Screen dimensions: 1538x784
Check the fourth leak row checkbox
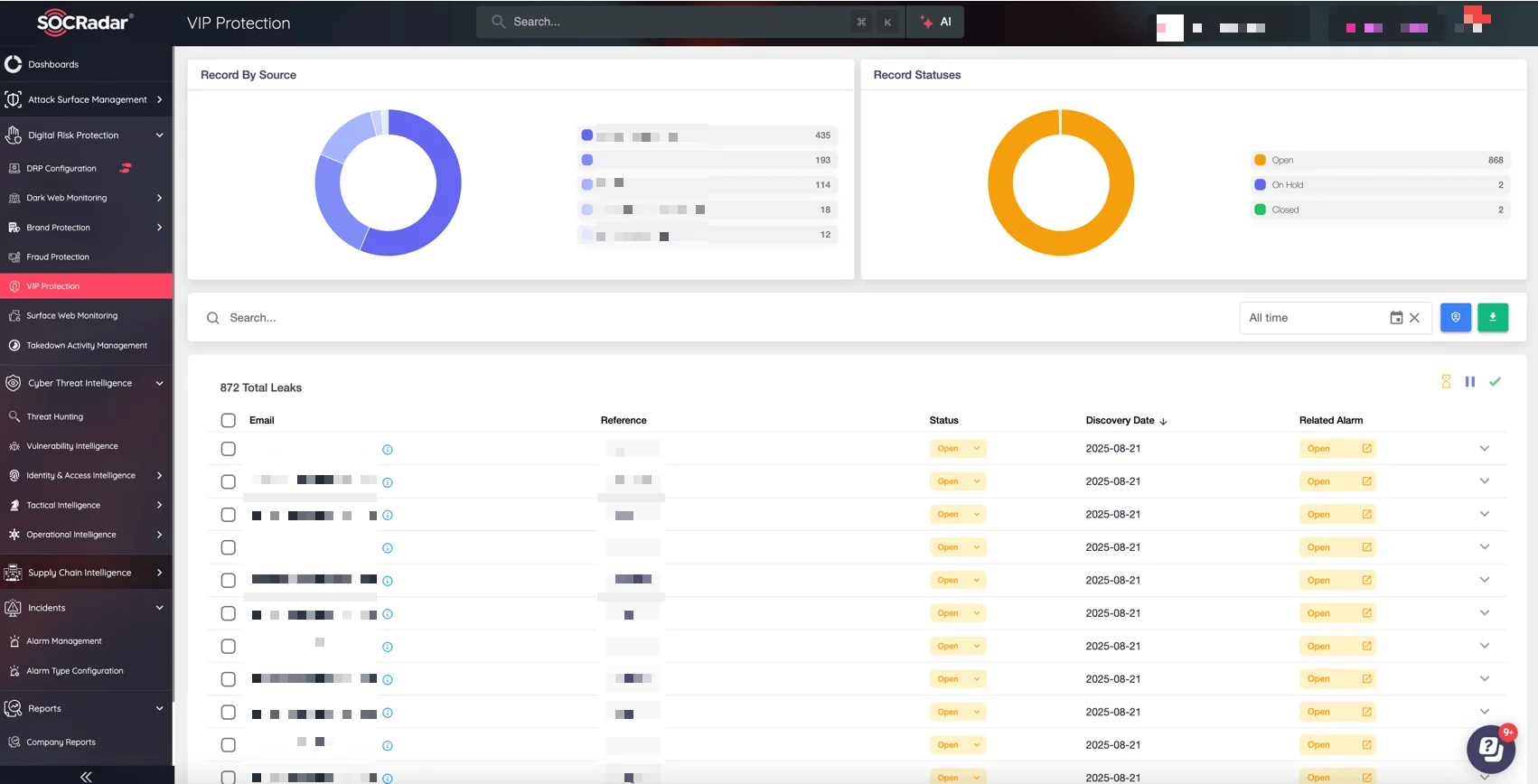click(229, 547)
